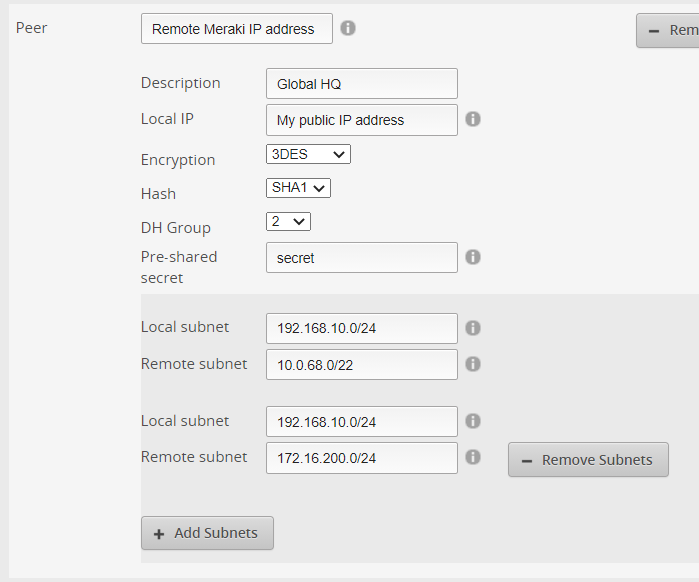The height and width of the screenshot is (582, 699).
Task: Edit the Remote subnet field with 172.16.200.0/24
Action: 361,458
